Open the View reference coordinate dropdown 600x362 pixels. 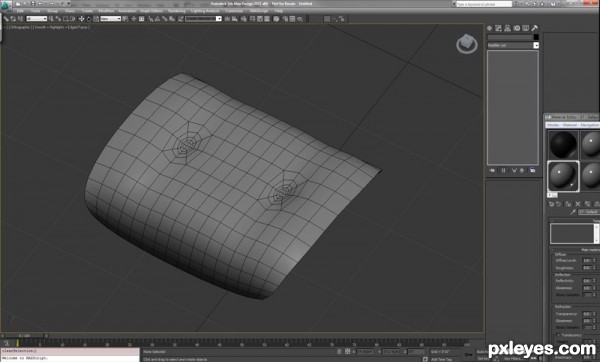111,19
